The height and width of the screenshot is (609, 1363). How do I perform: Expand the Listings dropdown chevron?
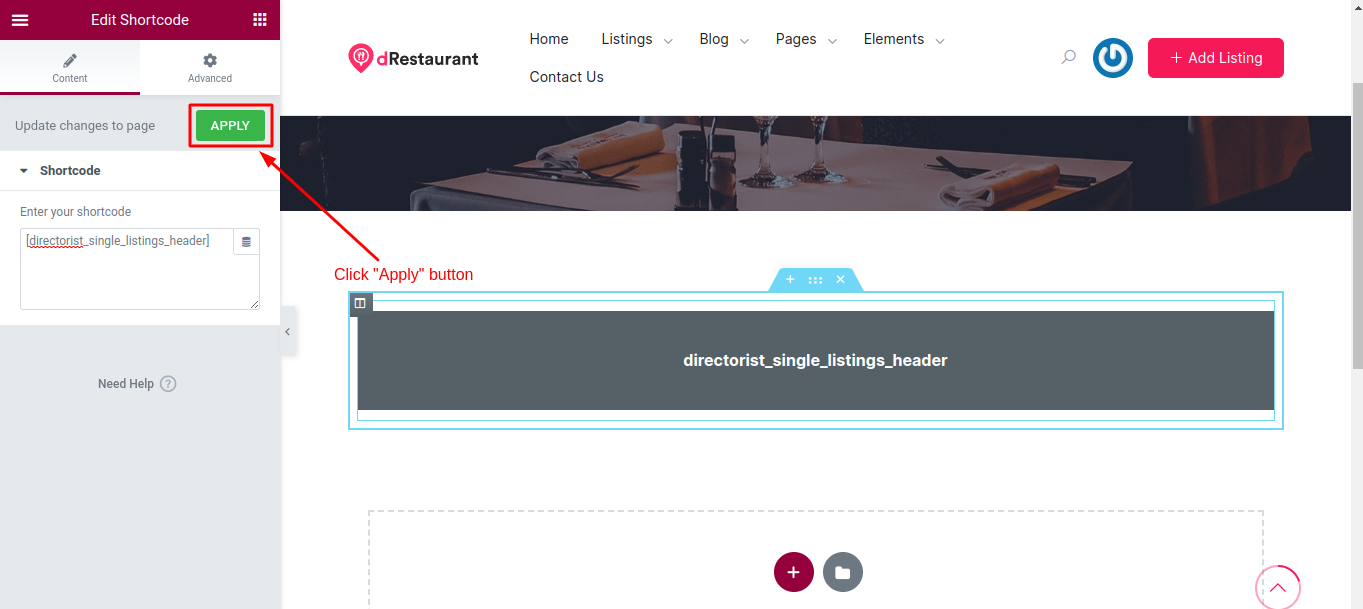coord(668,41)
